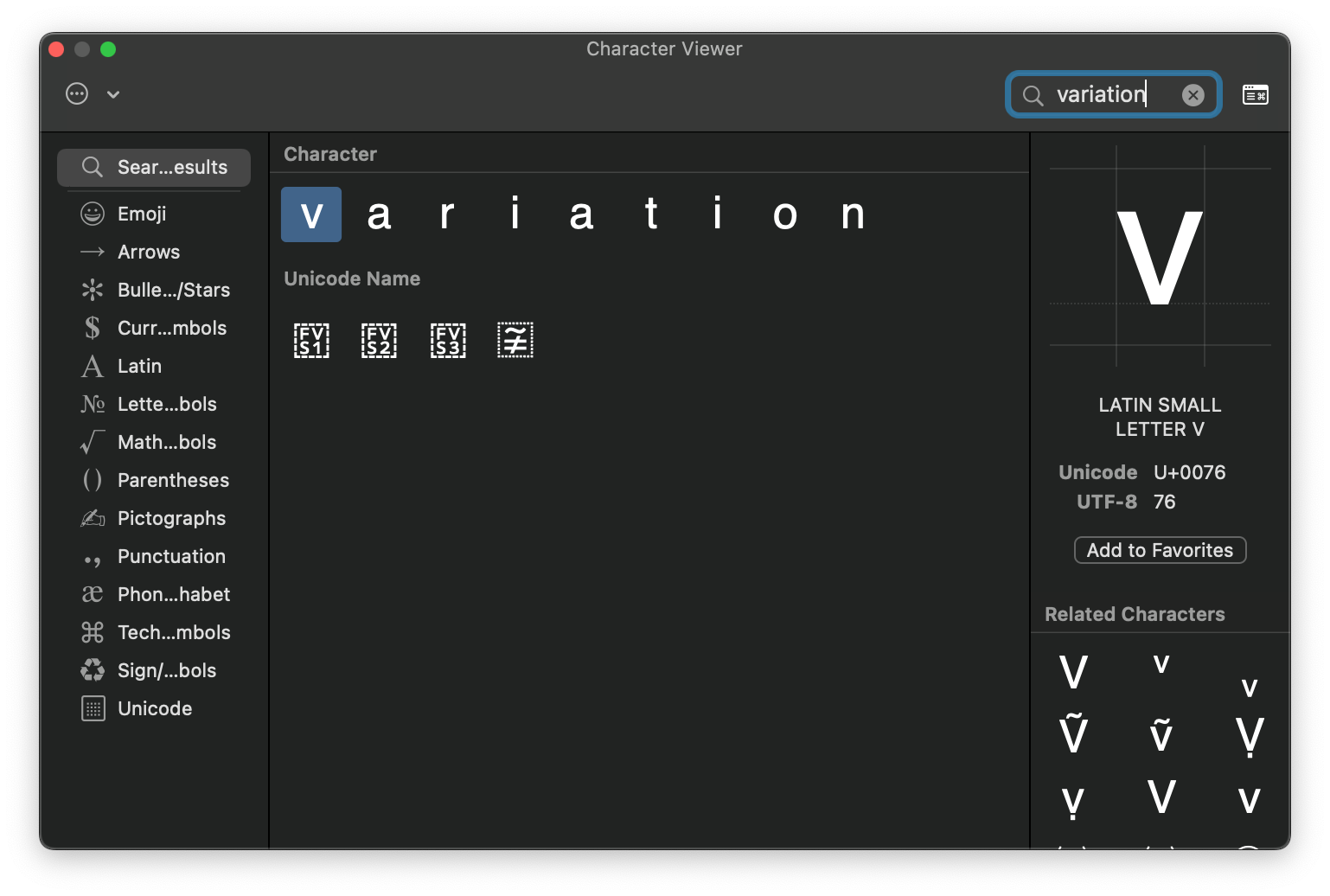Open the Unicode category
This screenshot has height=896, width=1330.
(154, 708)
